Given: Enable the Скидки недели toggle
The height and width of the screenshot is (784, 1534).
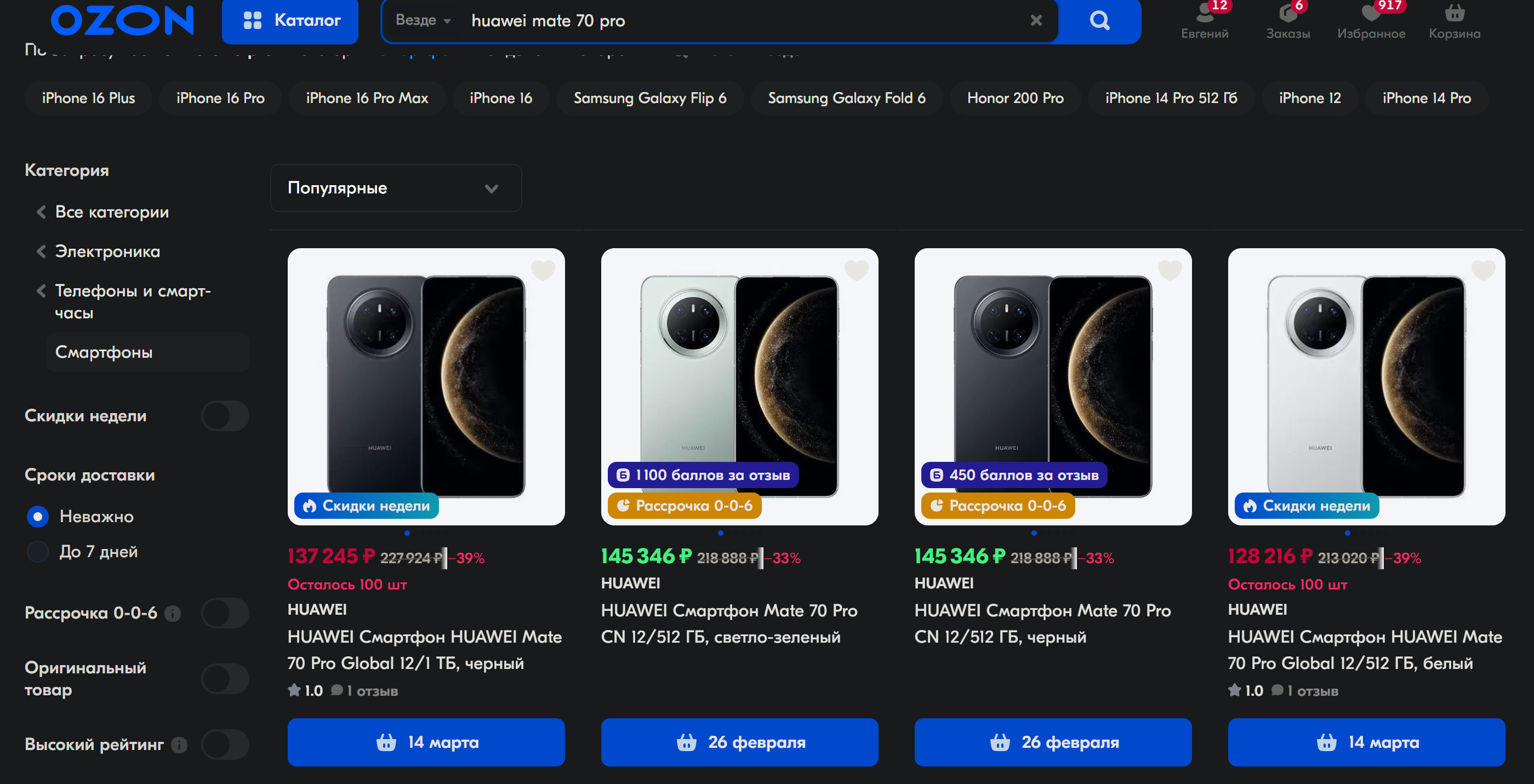Looking at the screenshot, I should pyautogui.click(x=225, y=415).
